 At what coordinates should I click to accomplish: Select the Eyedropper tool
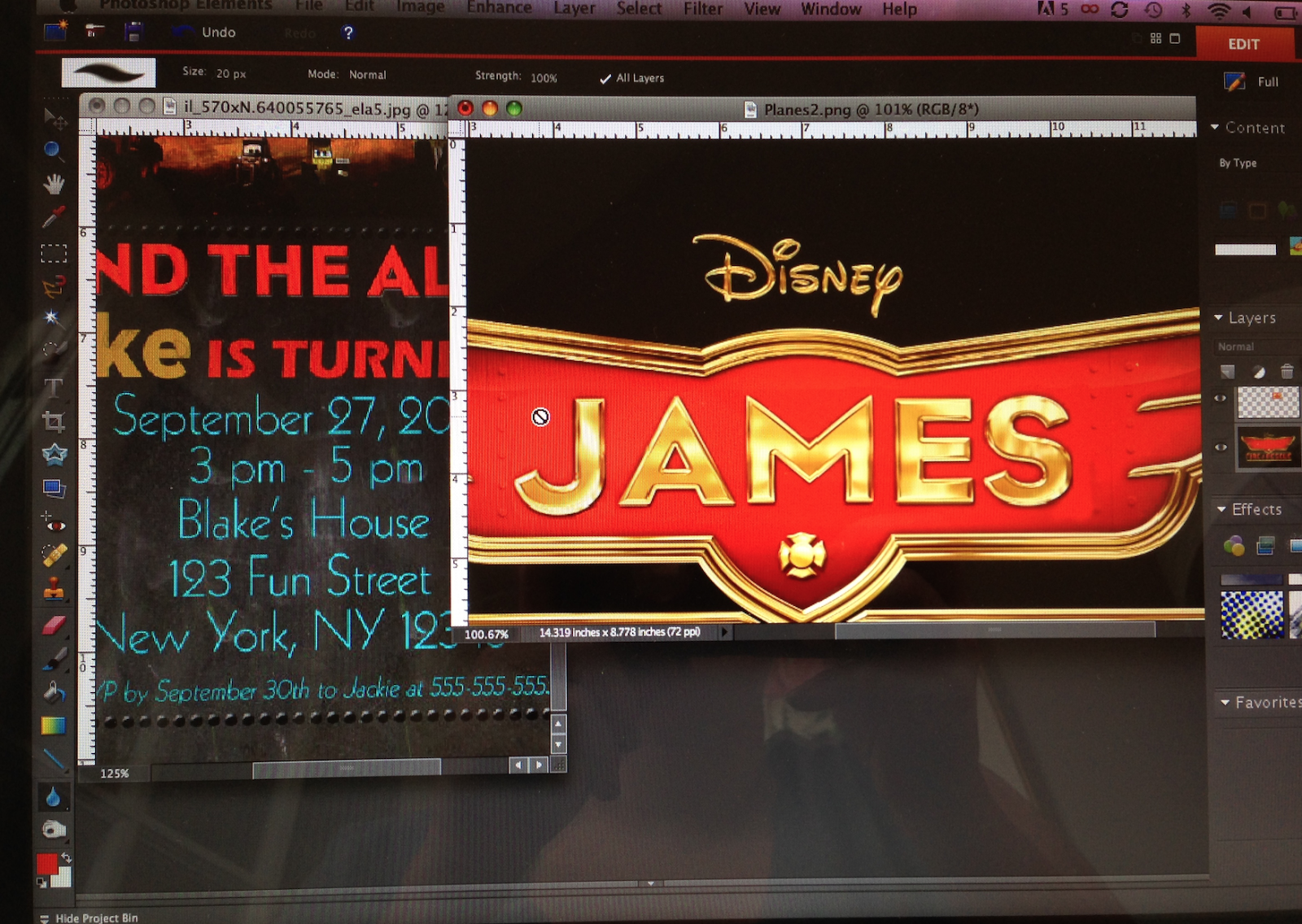point(53,217)
